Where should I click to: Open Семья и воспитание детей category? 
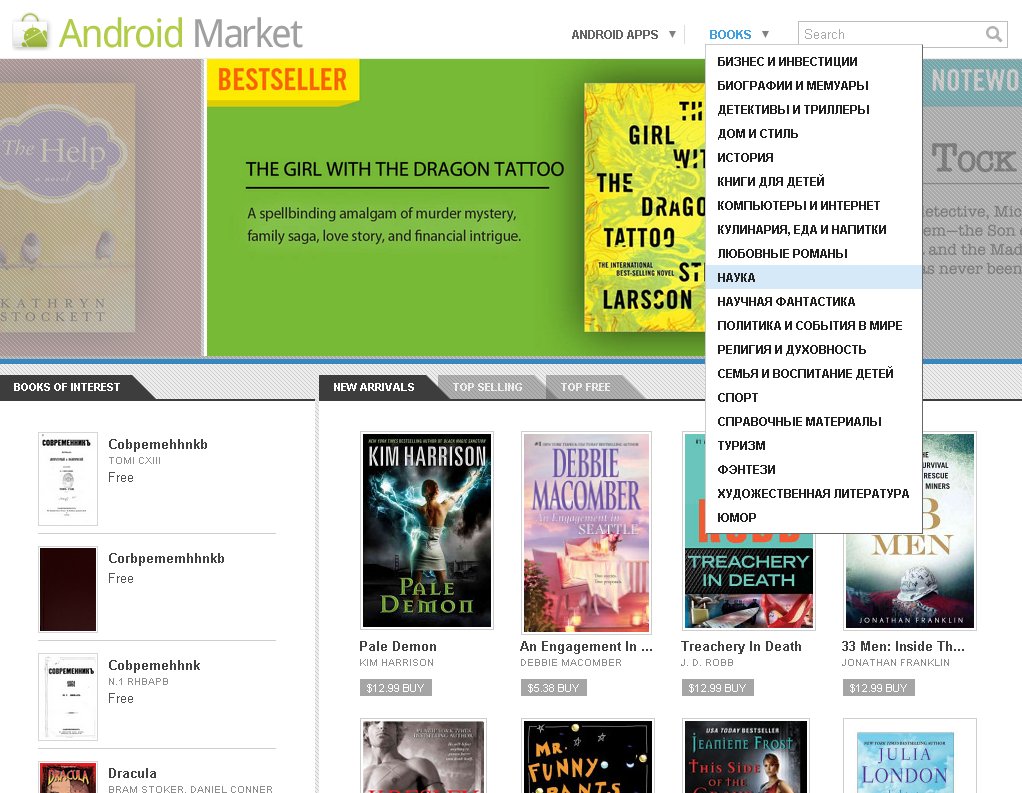813,373
